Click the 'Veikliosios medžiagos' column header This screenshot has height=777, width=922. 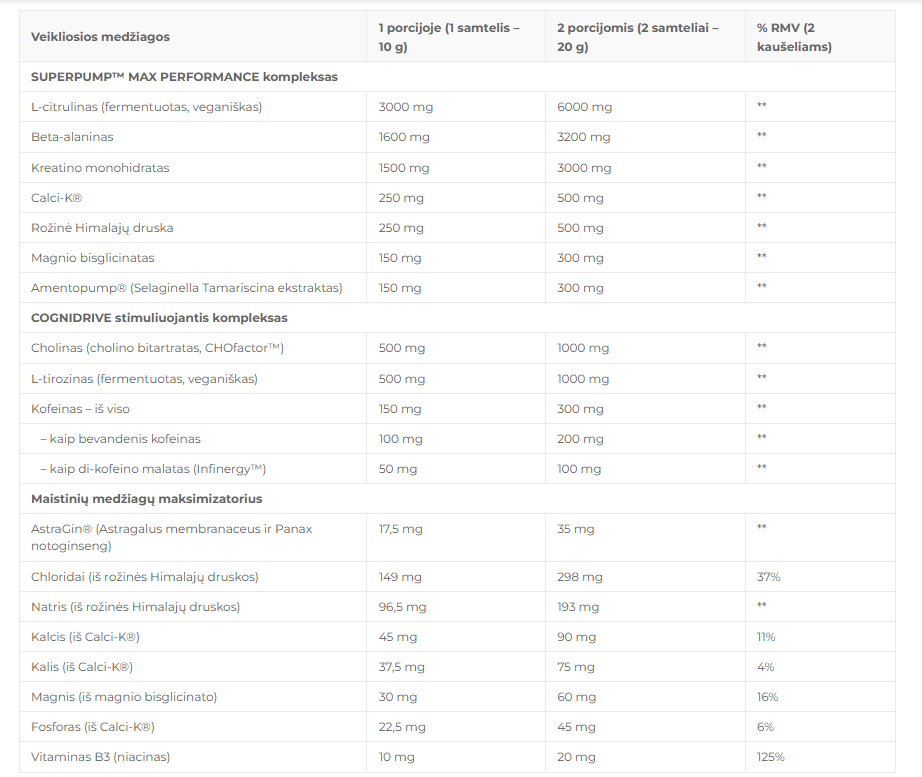(100, 37)
